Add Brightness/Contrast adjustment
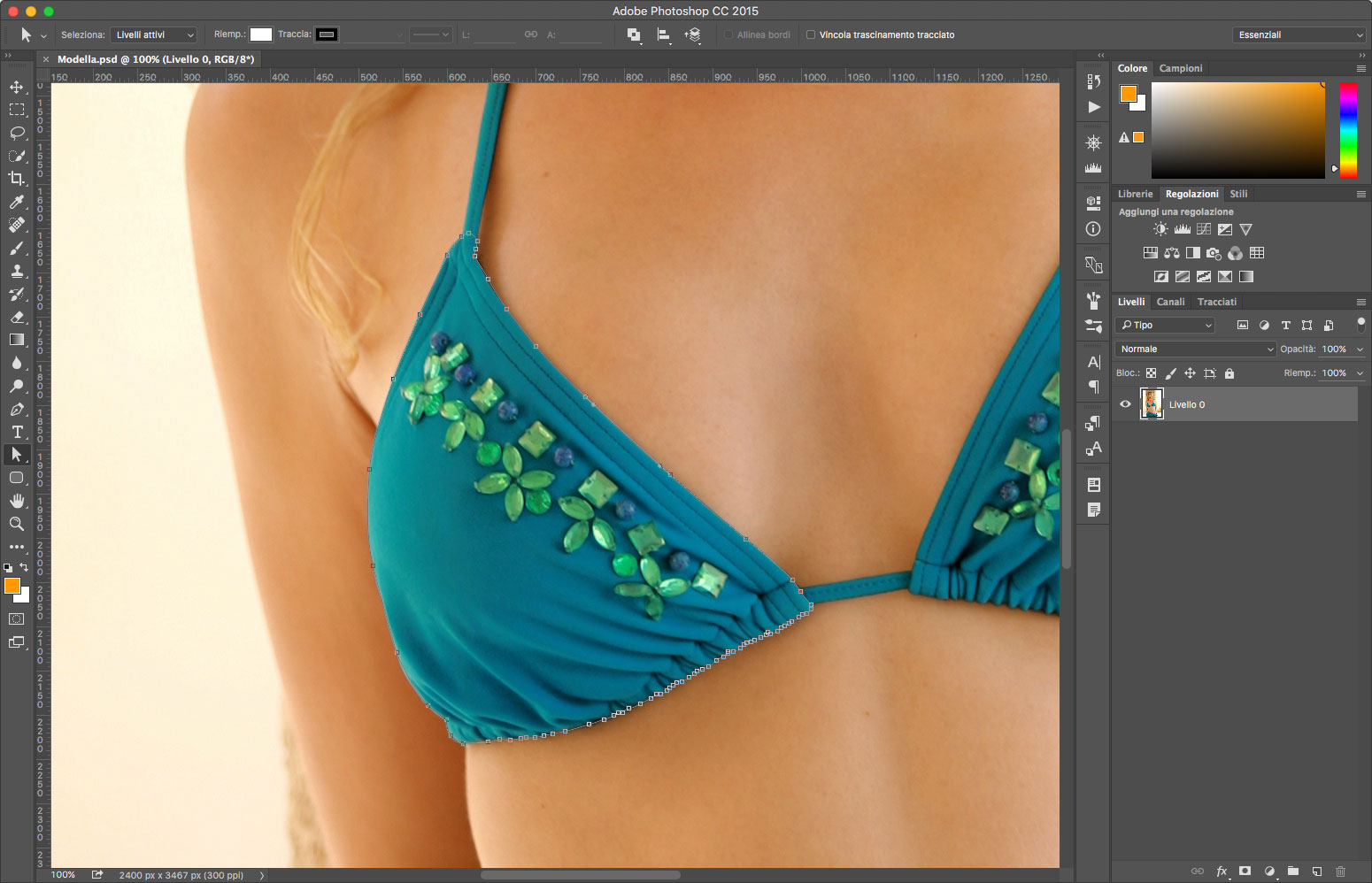The image size is (1372, 883). 1160,229
